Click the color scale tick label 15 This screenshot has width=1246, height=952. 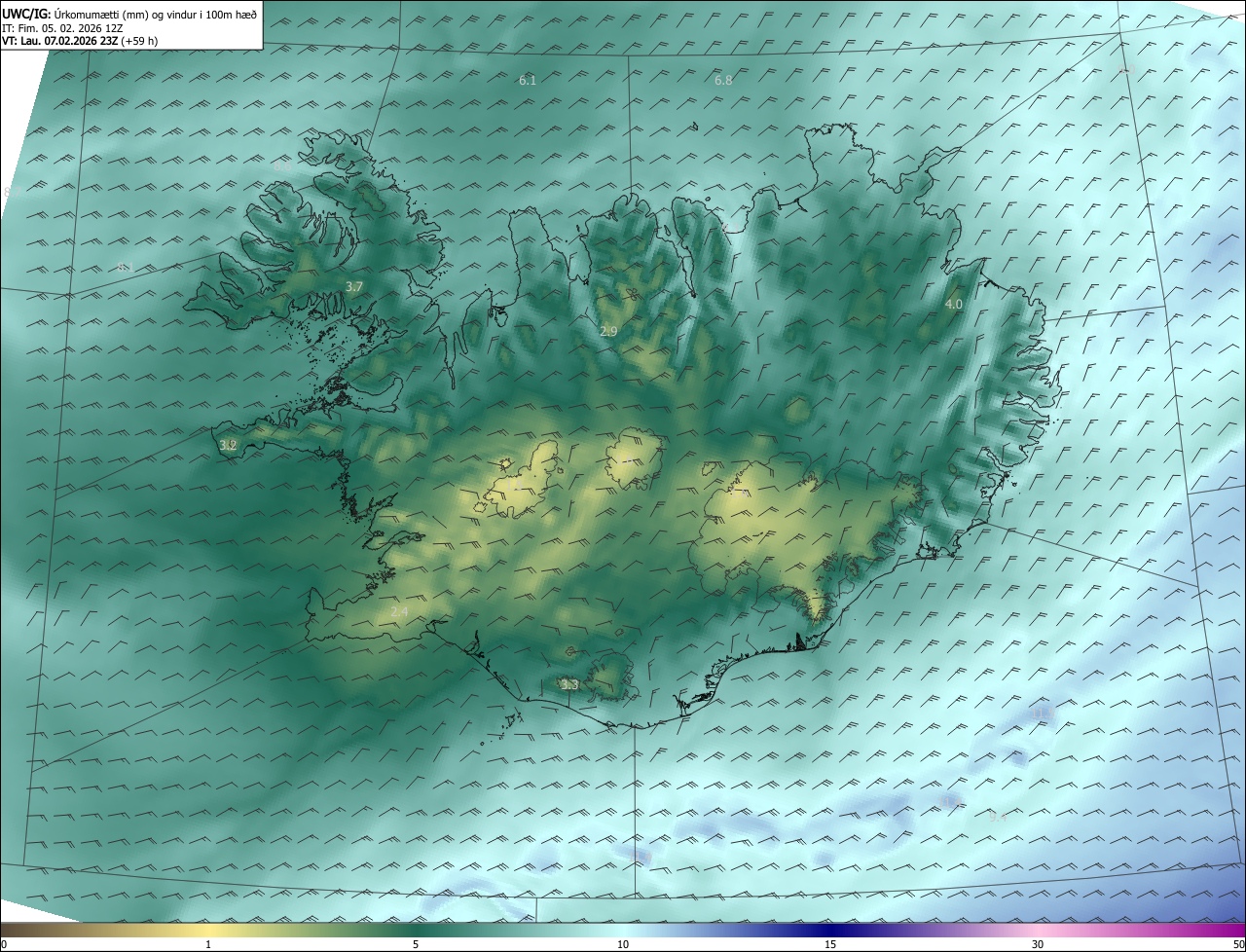[x=830, y=944]
